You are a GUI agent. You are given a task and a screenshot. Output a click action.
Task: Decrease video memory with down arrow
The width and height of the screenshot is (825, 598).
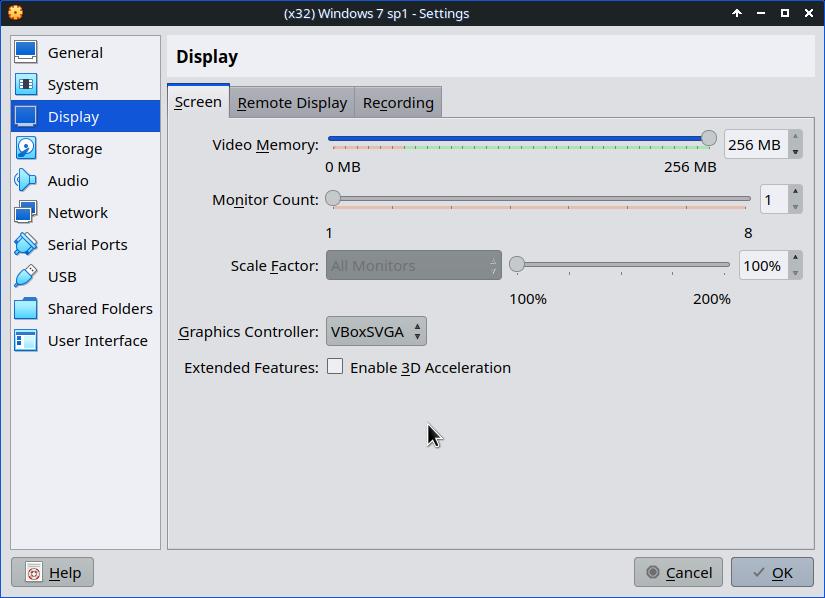click(796, 151)
